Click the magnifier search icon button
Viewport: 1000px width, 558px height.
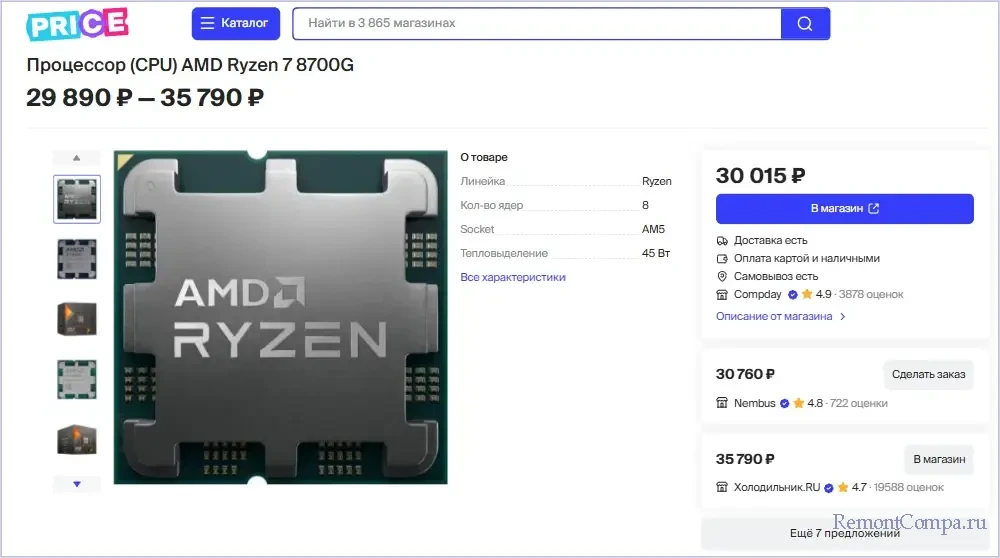(x=805, y=24)
